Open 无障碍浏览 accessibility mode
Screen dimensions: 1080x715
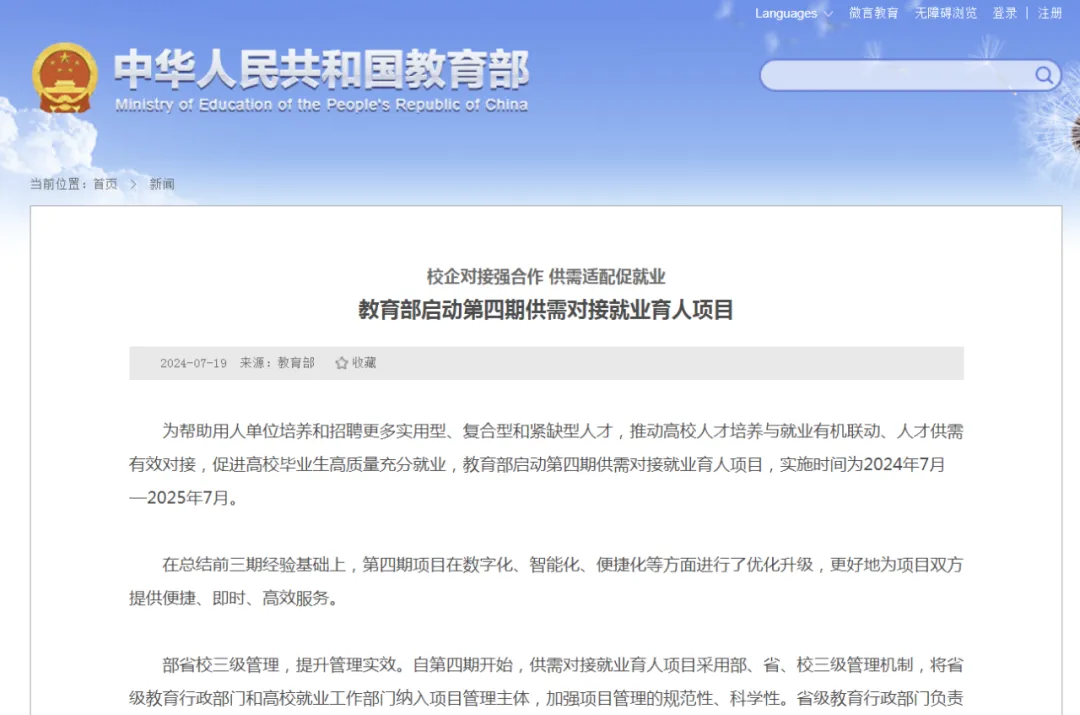click(x=945, y=13)
